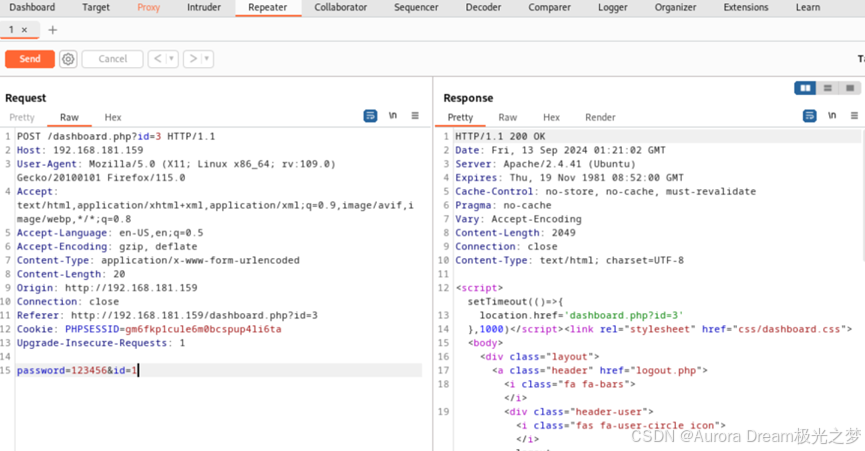This screenshot has height=451, width=865.
Task: Click the Accept-Encoding request header
Action: [x=107, y=246]
